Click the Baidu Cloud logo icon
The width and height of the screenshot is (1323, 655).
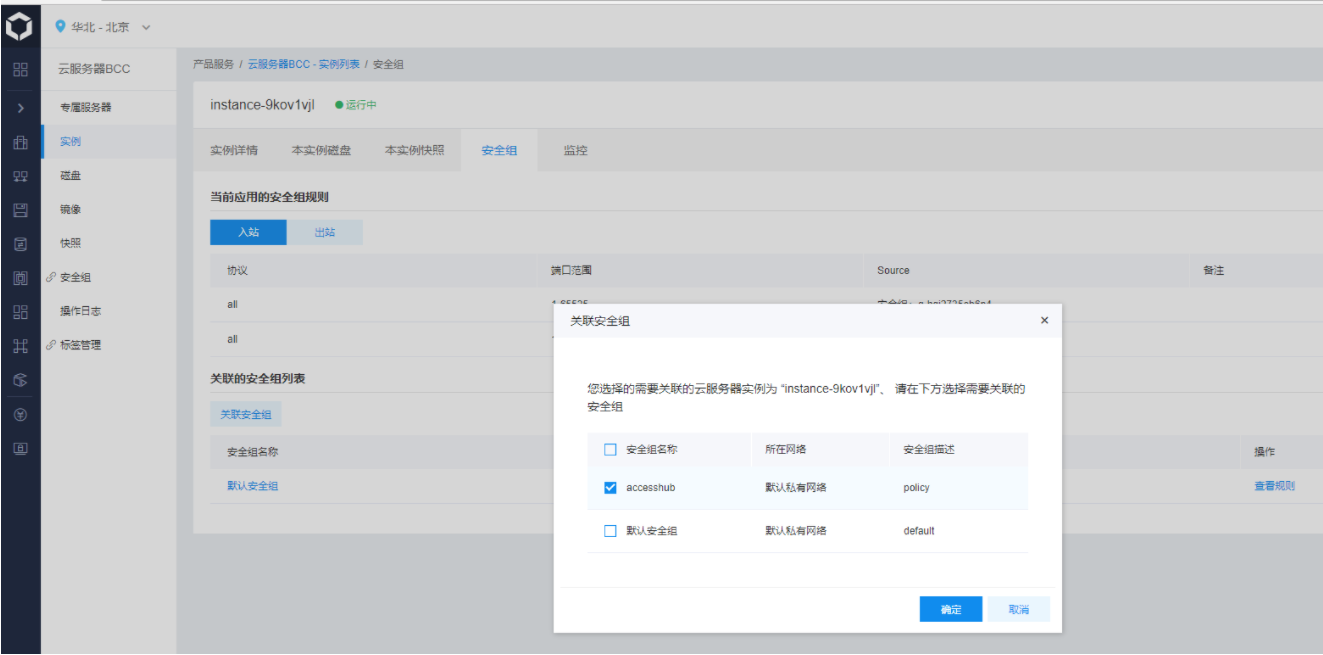(20, 26)
